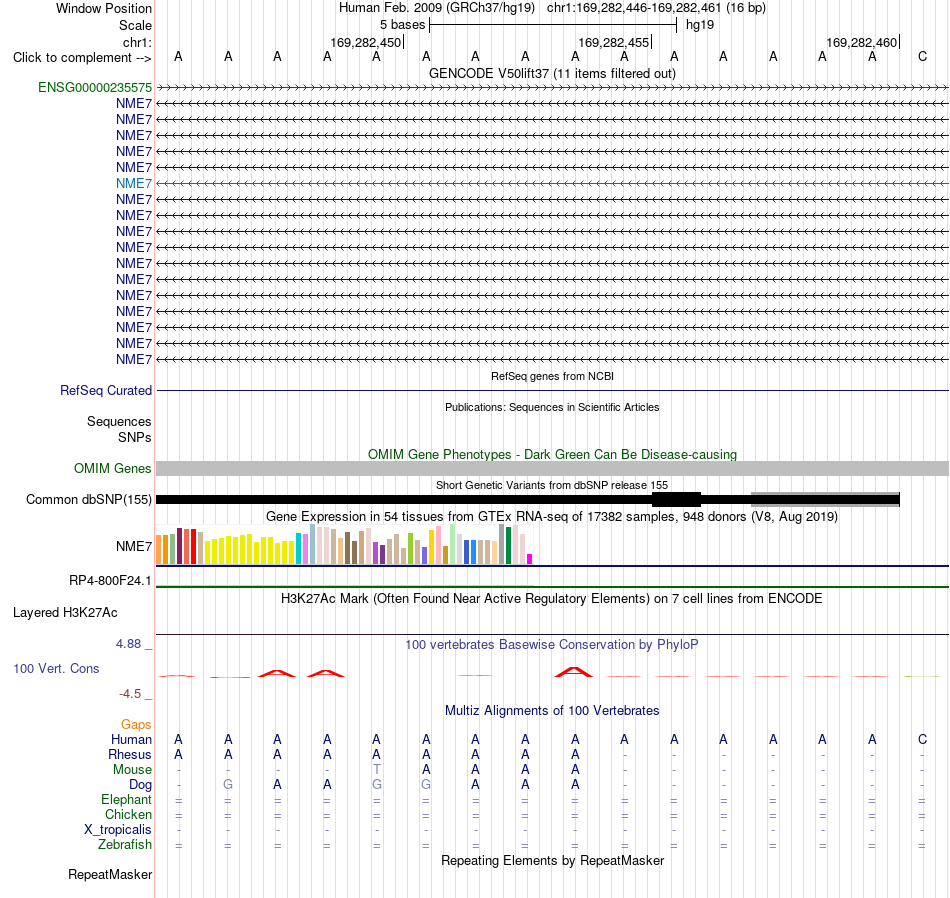Click the OMIM Genes track label
The image size is (950, 898).
pyautogui.click(x=113, y=469)
